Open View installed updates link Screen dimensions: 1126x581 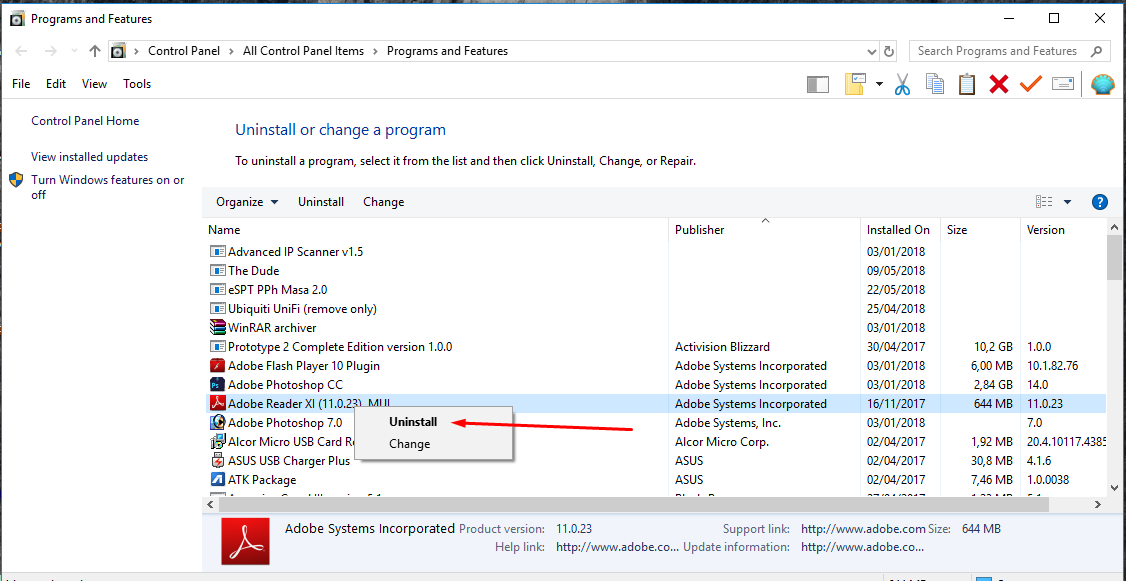click(90, 157)
